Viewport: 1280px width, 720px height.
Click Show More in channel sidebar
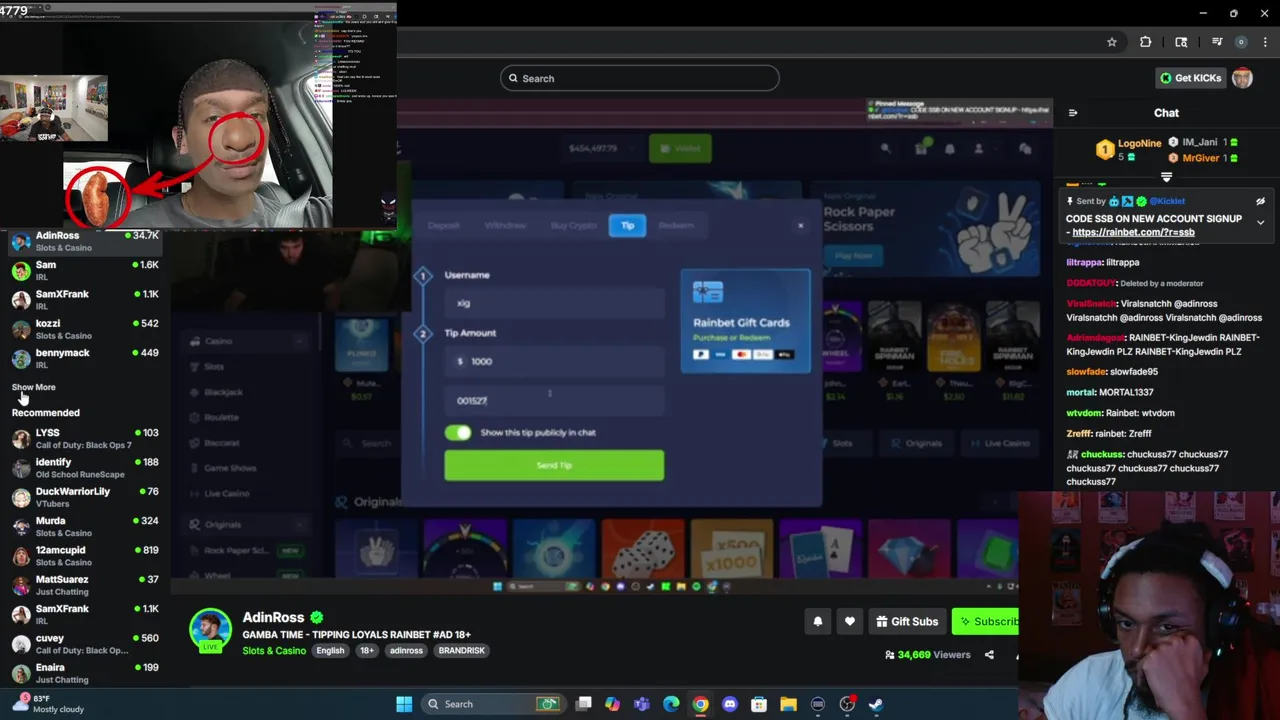pyautogui.click(x=33, y=387)
